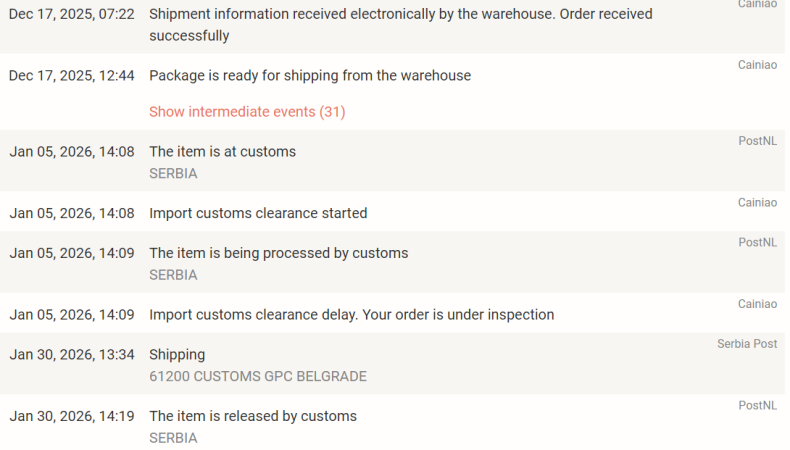Click PostNL label on being processed row
Viewport: 790px width, 450px height.
point(757,243)
